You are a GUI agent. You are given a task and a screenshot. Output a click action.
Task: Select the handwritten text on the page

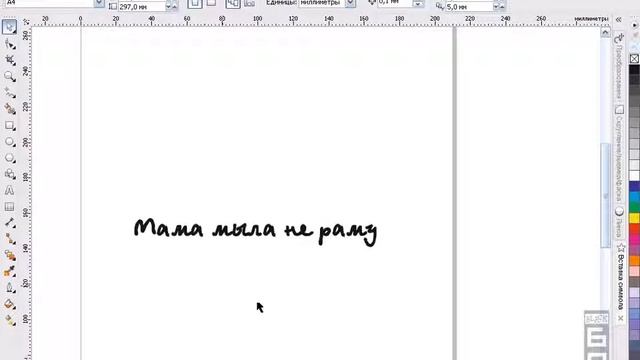(256, 231)
